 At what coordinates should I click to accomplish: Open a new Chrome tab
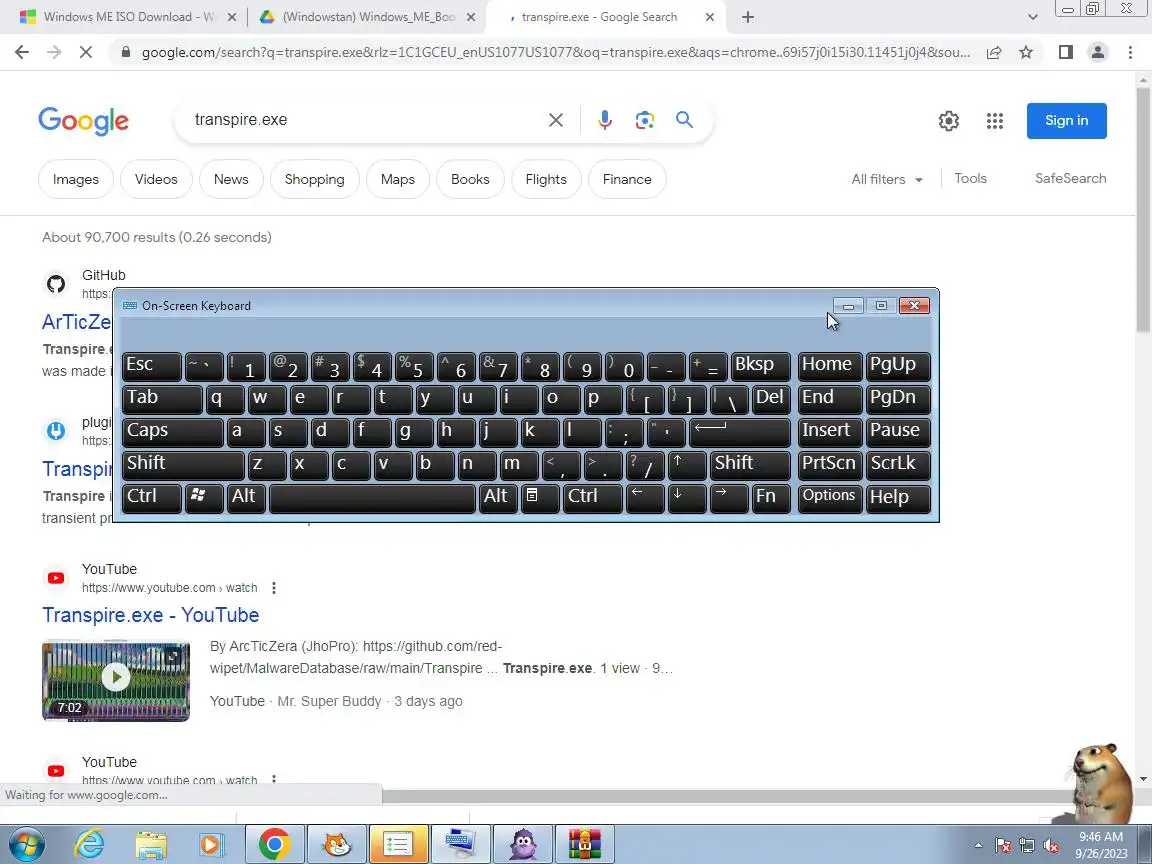point(748,17)
